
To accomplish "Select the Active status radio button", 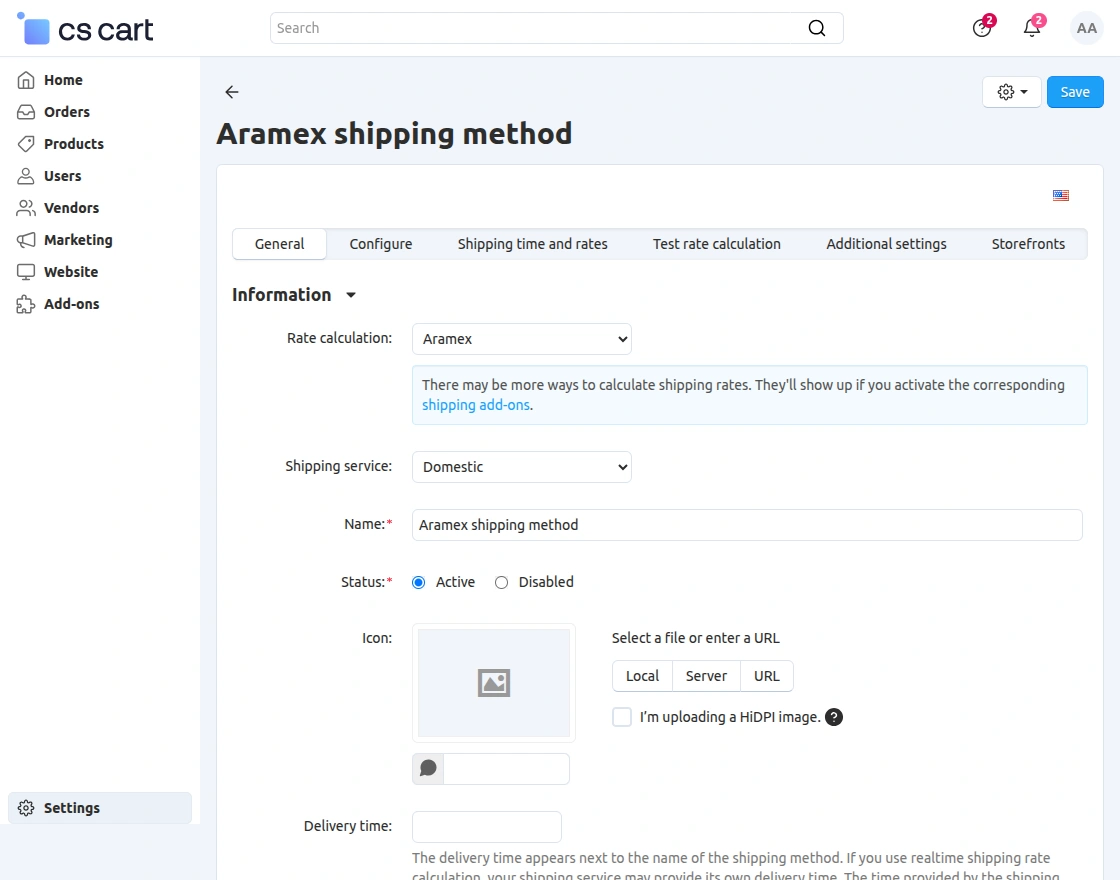I will (419, 583).
